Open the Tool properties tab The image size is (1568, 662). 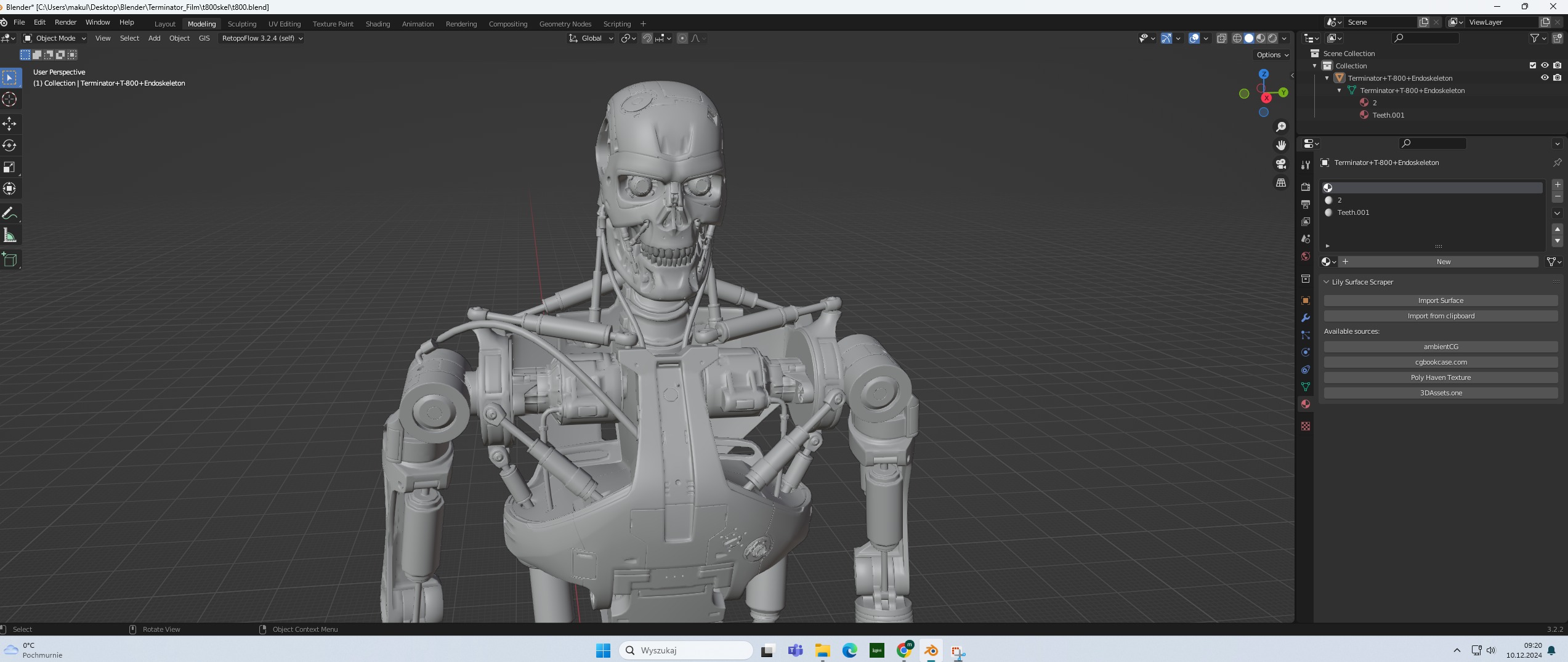[x=1305, y=165]
